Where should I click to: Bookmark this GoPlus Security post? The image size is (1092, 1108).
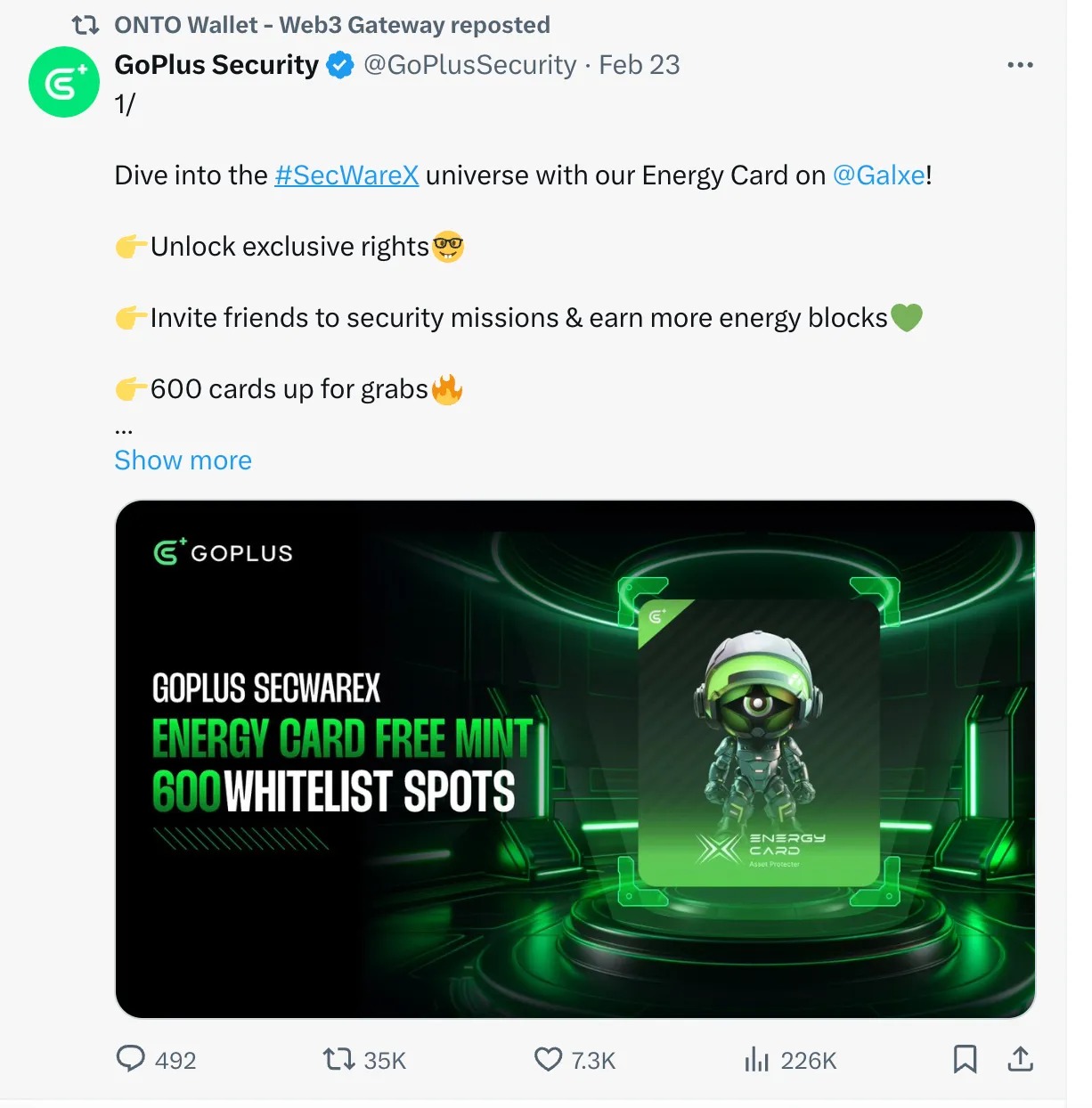coord(965,1059)
